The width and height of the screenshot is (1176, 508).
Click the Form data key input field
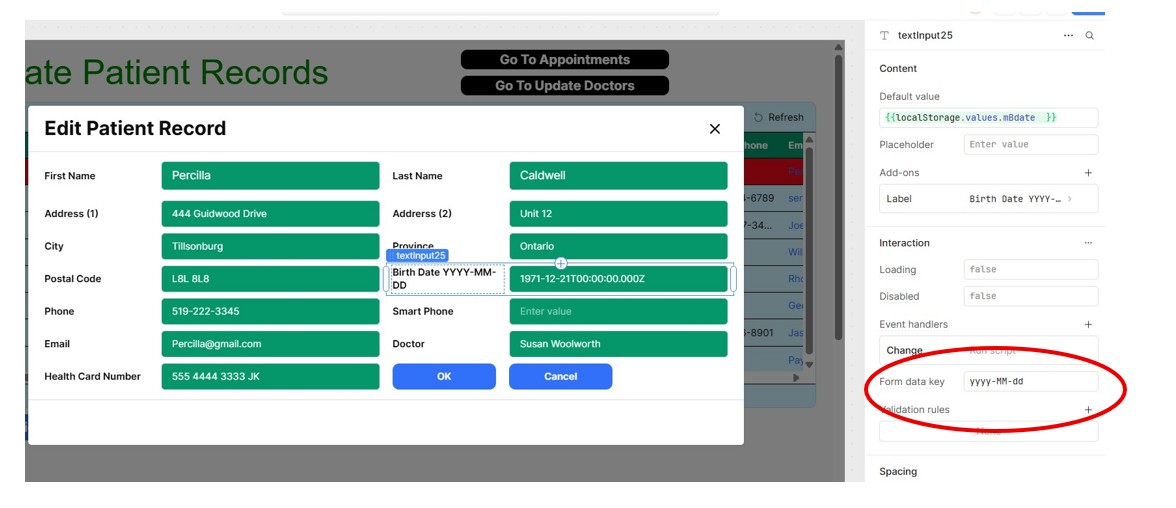(1030, 382)
